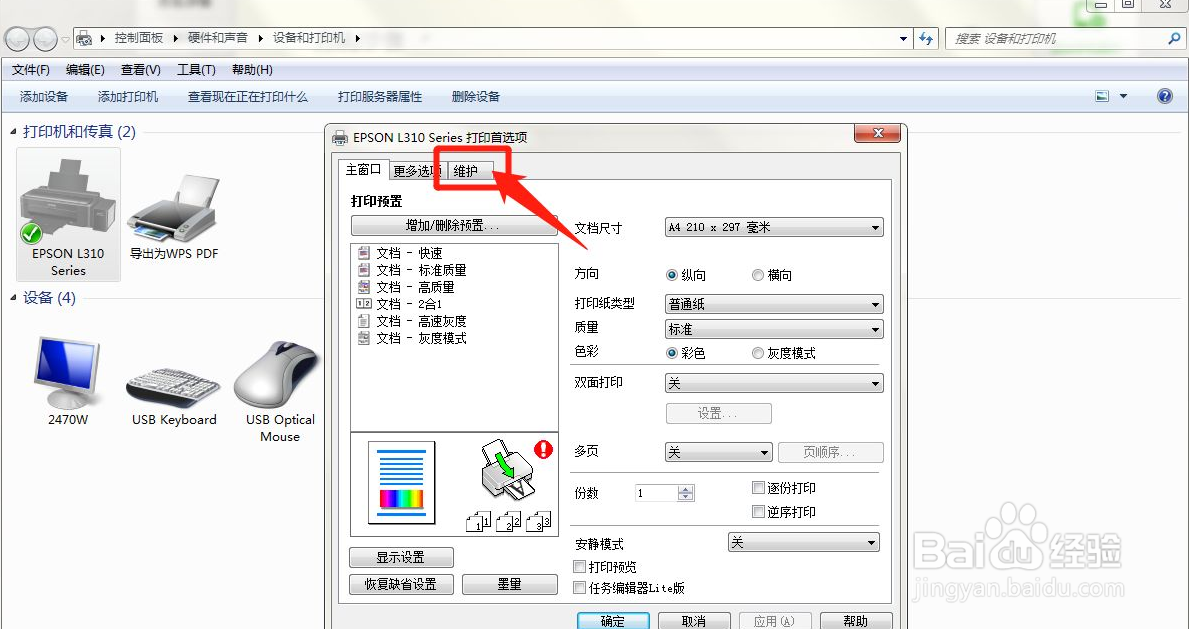
Task: Select the USB Keyboard device icon
Action: pos(173,387)
